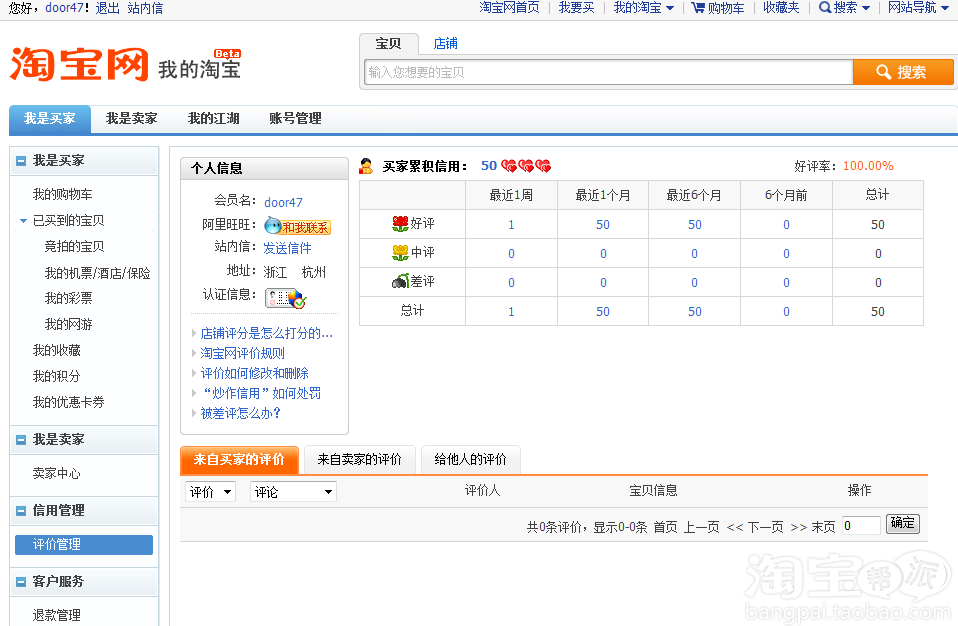This screenshot has width=958, height=626.
Task: Collapse the 我是卖家 sidebar section
Action: [x=21, y=440]
